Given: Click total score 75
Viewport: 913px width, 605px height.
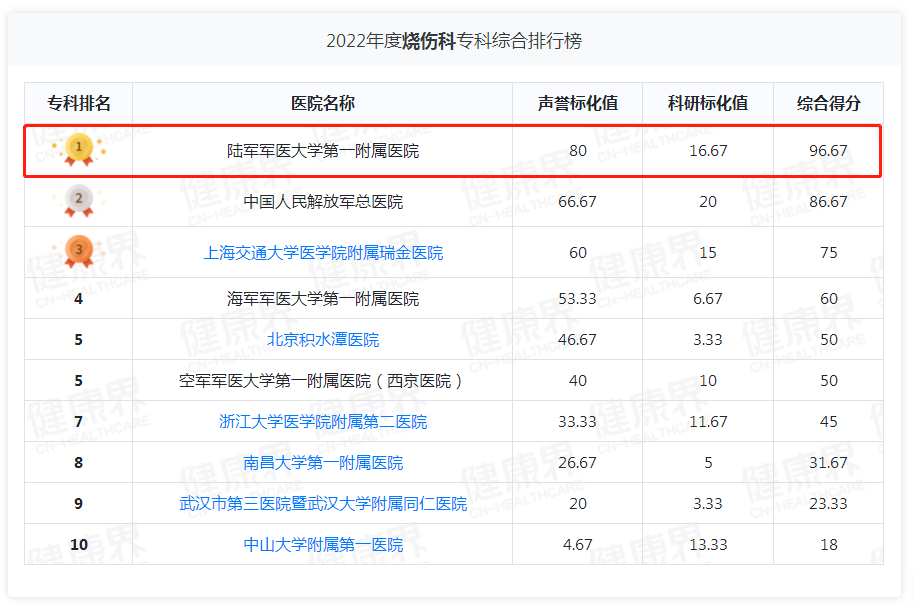Looking at the screenshot, I should 829,253.
